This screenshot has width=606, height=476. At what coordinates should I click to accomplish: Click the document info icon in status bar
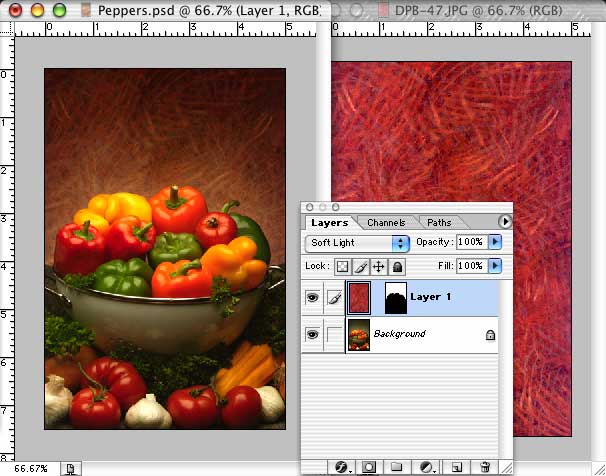point(70,469)
